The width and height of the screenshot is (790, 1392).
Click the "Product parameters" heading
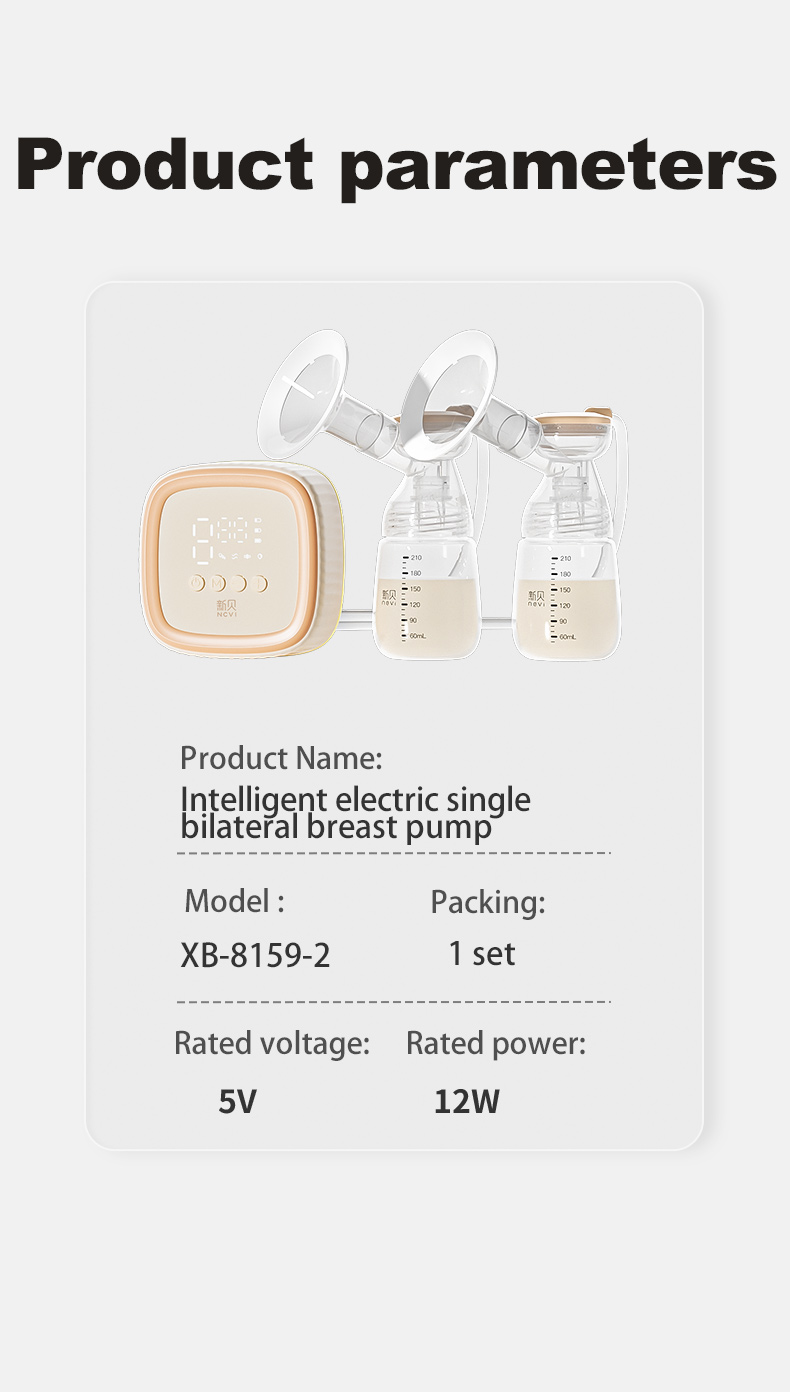(396, 164)
